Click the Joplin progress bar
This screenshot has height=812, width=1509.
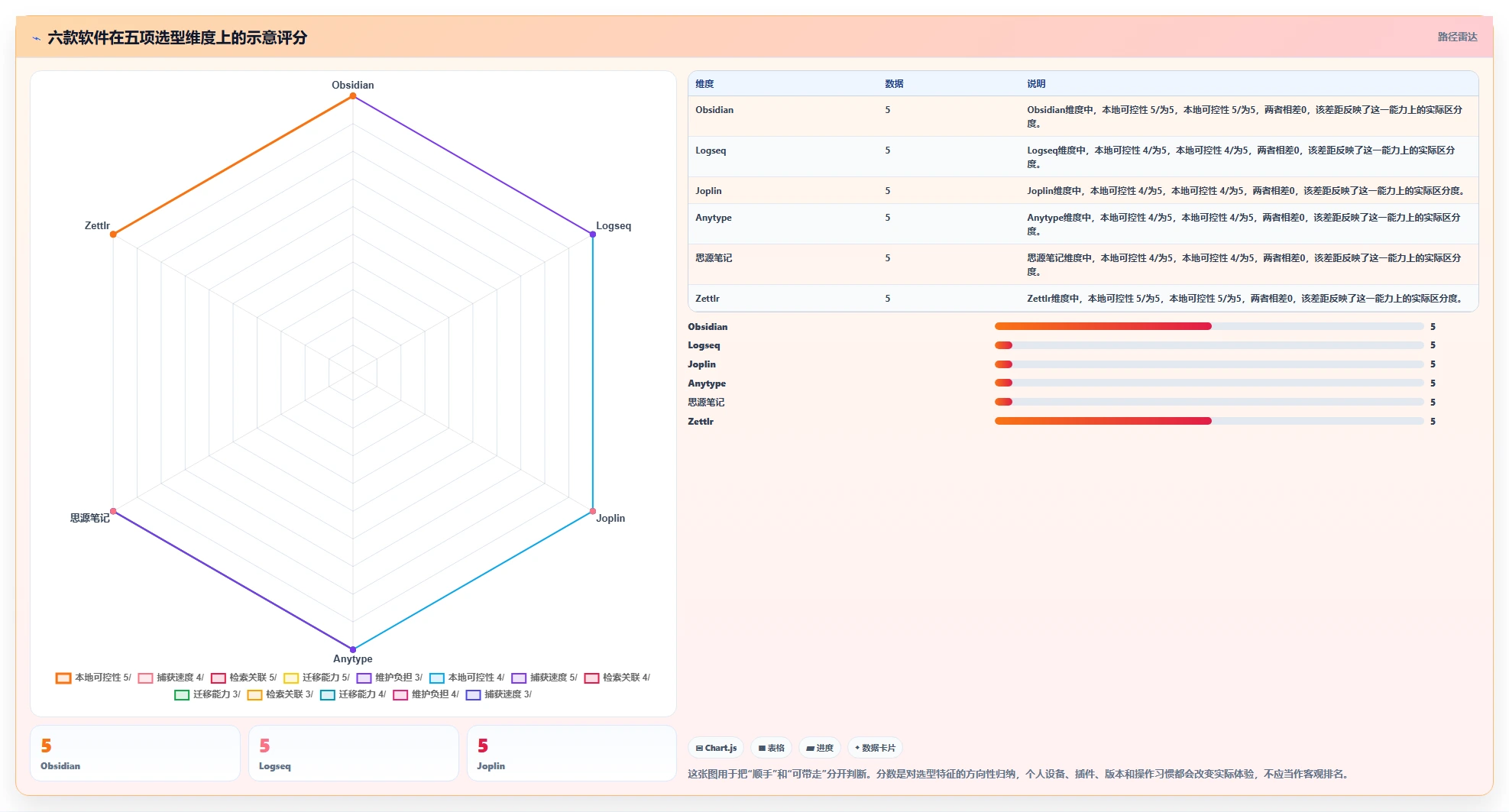(x=1209, y=364)
